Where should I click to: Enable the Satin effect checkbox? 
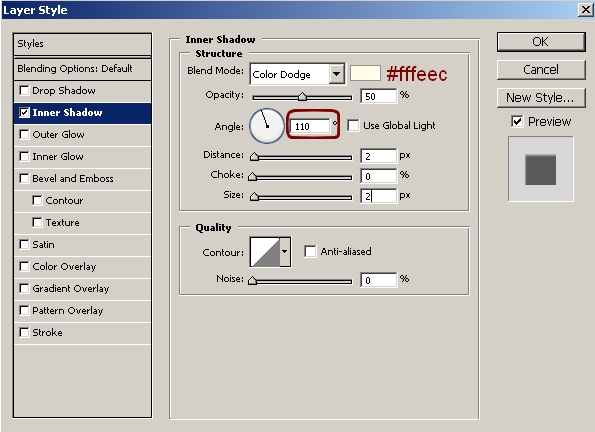24,244
